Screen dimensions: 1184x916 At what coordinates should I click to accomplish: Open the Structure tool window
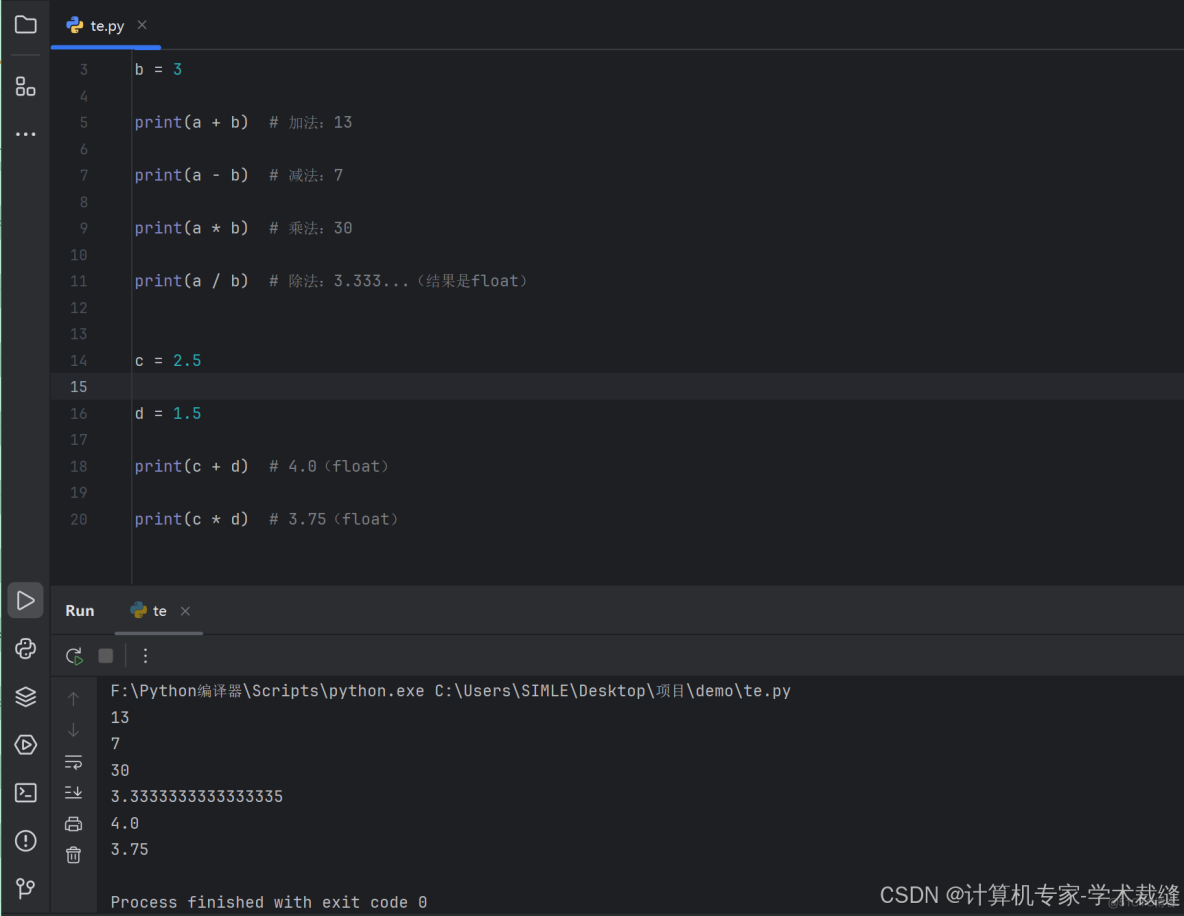pyautogui.click(x=26, y=86)
